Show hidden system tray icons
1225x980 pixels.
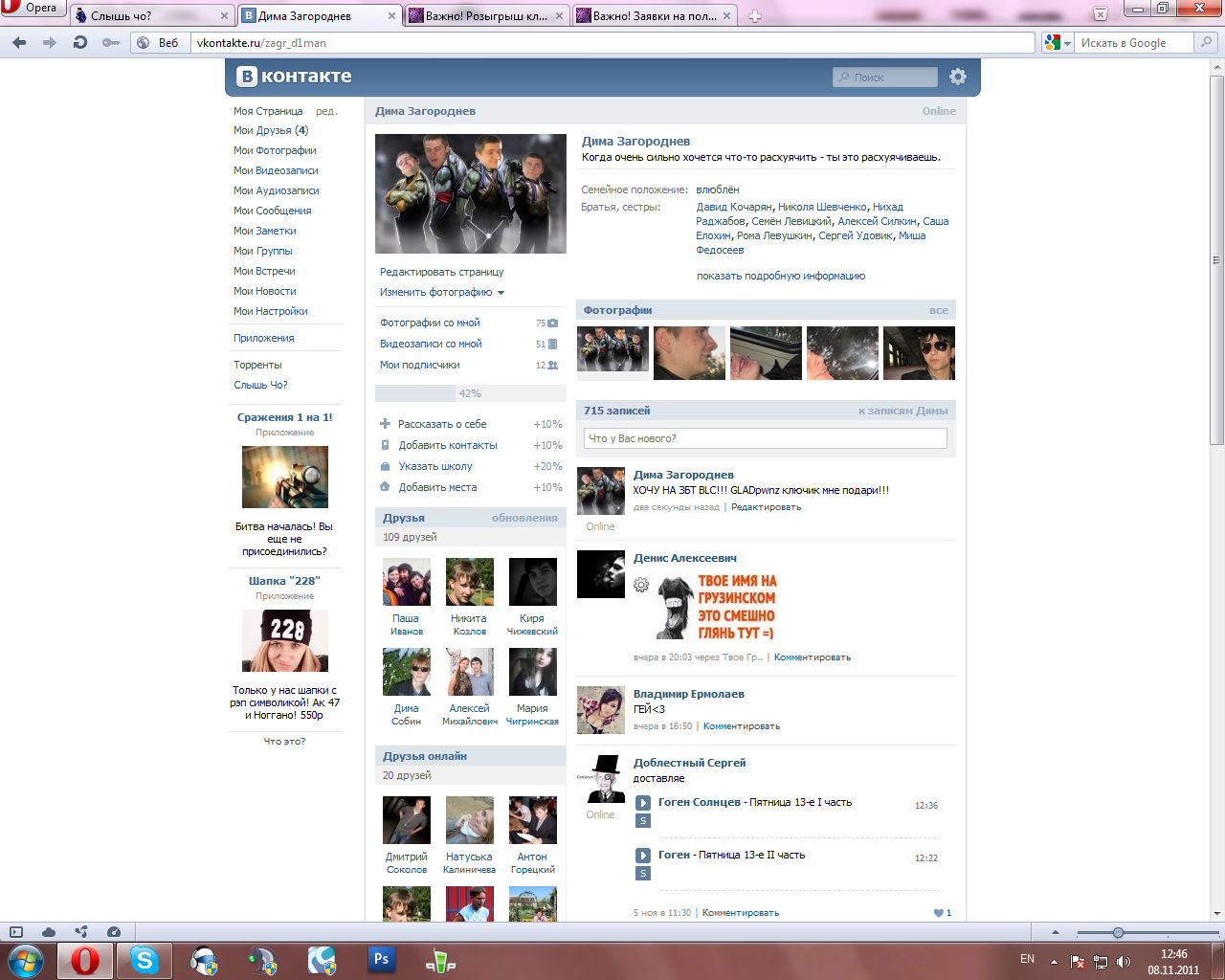pos(1054,961)
